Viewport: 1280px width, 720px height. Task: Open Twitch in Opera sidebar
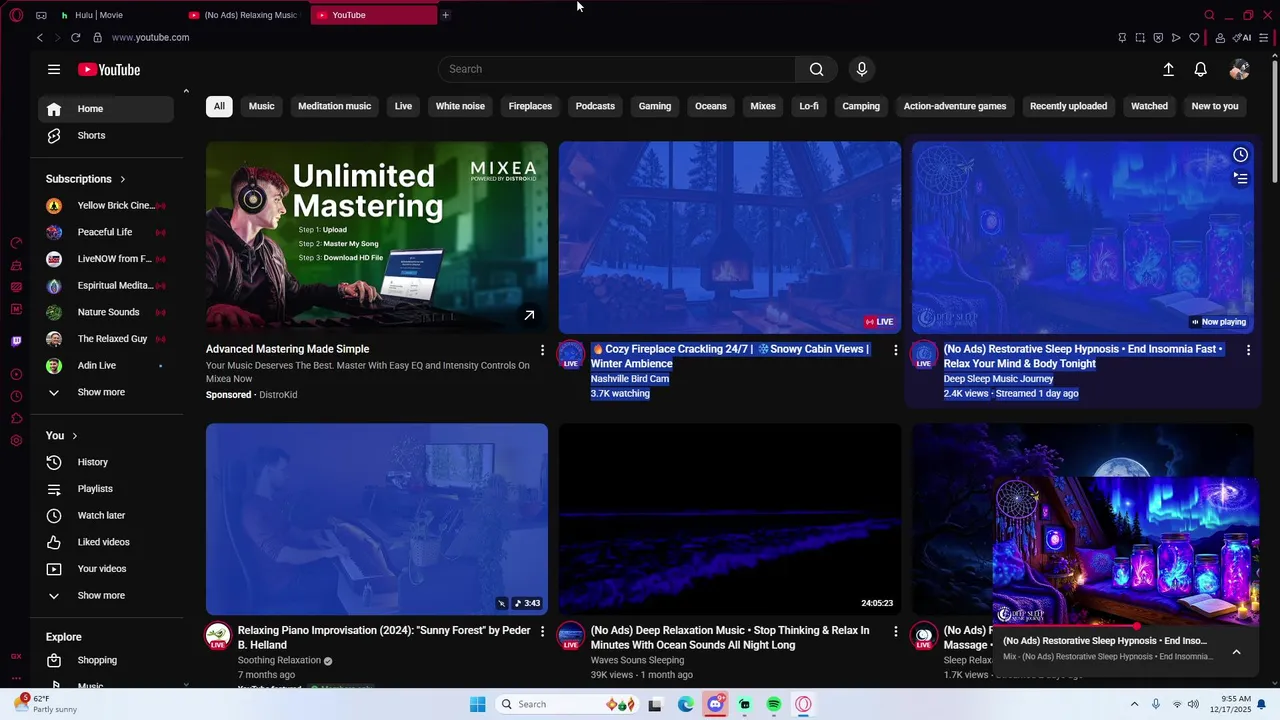(x=16, y=341)
